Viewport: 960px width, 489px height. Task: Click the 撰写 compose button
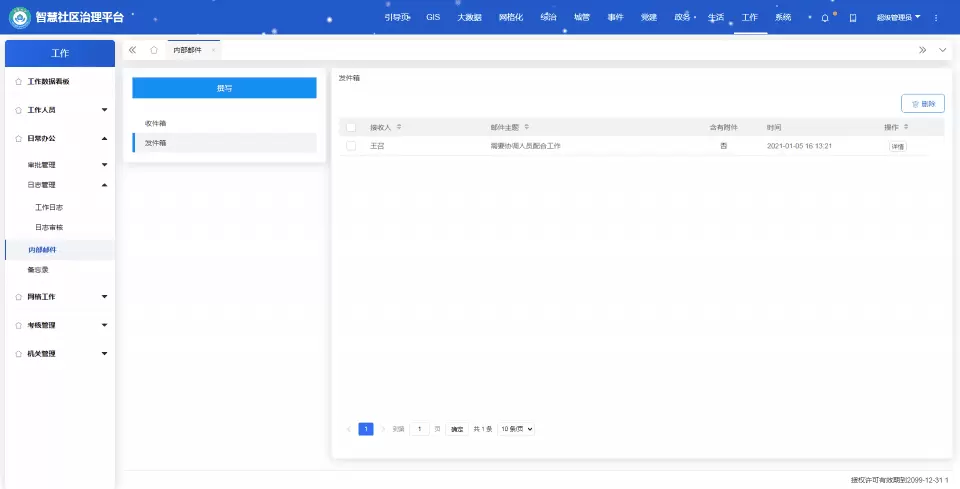[x=224, y=88]
